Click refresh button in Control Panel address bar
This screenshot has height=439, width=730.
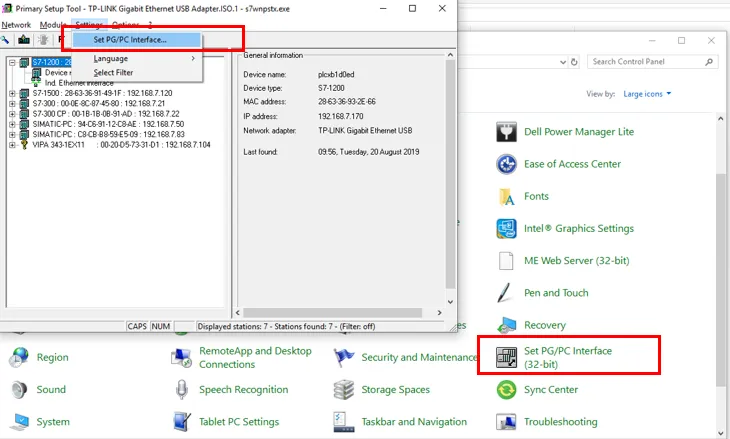pyautogui.click(x=574, y=62)
